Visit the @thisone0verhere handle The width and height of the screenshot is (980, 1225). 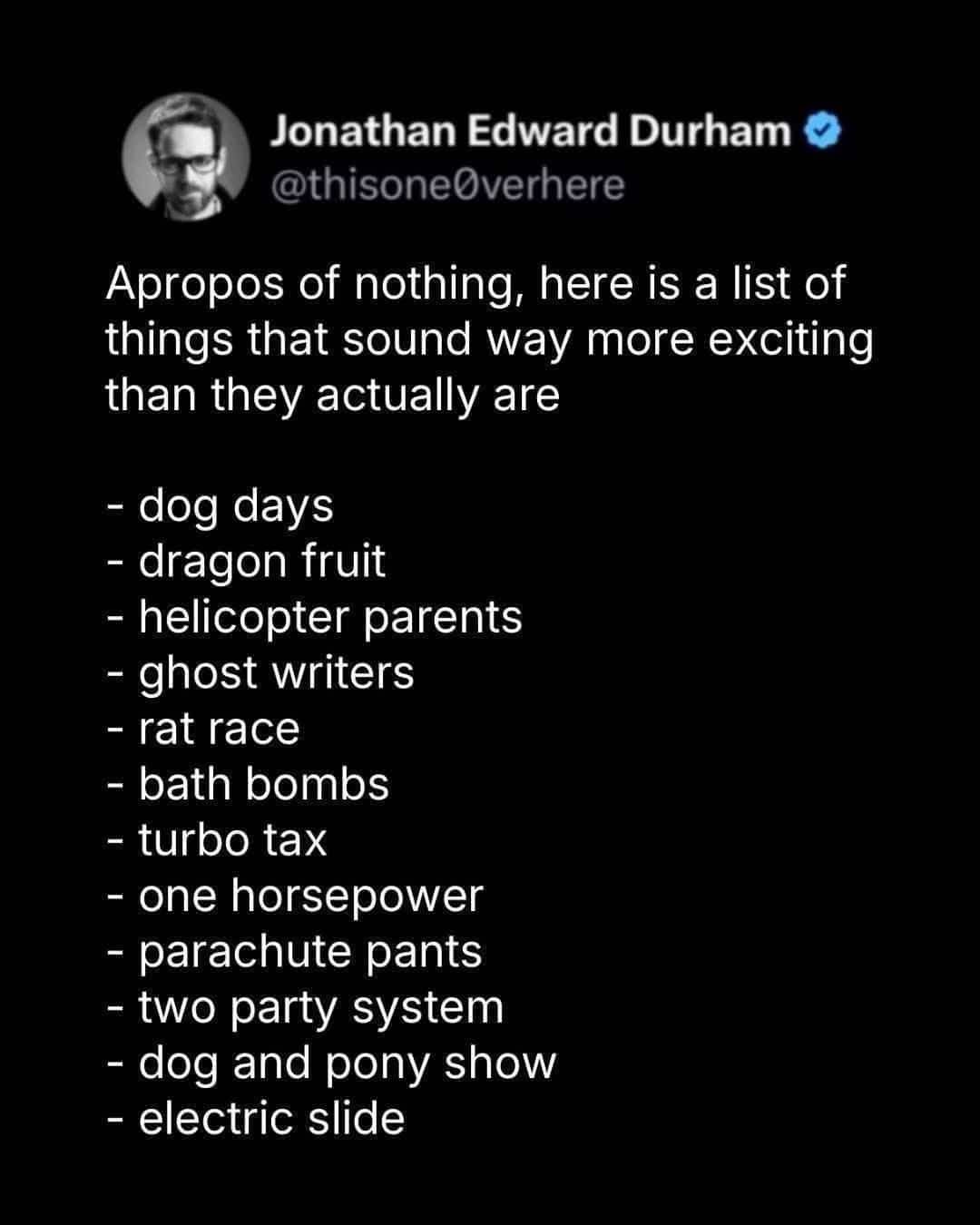click(447, 185)
